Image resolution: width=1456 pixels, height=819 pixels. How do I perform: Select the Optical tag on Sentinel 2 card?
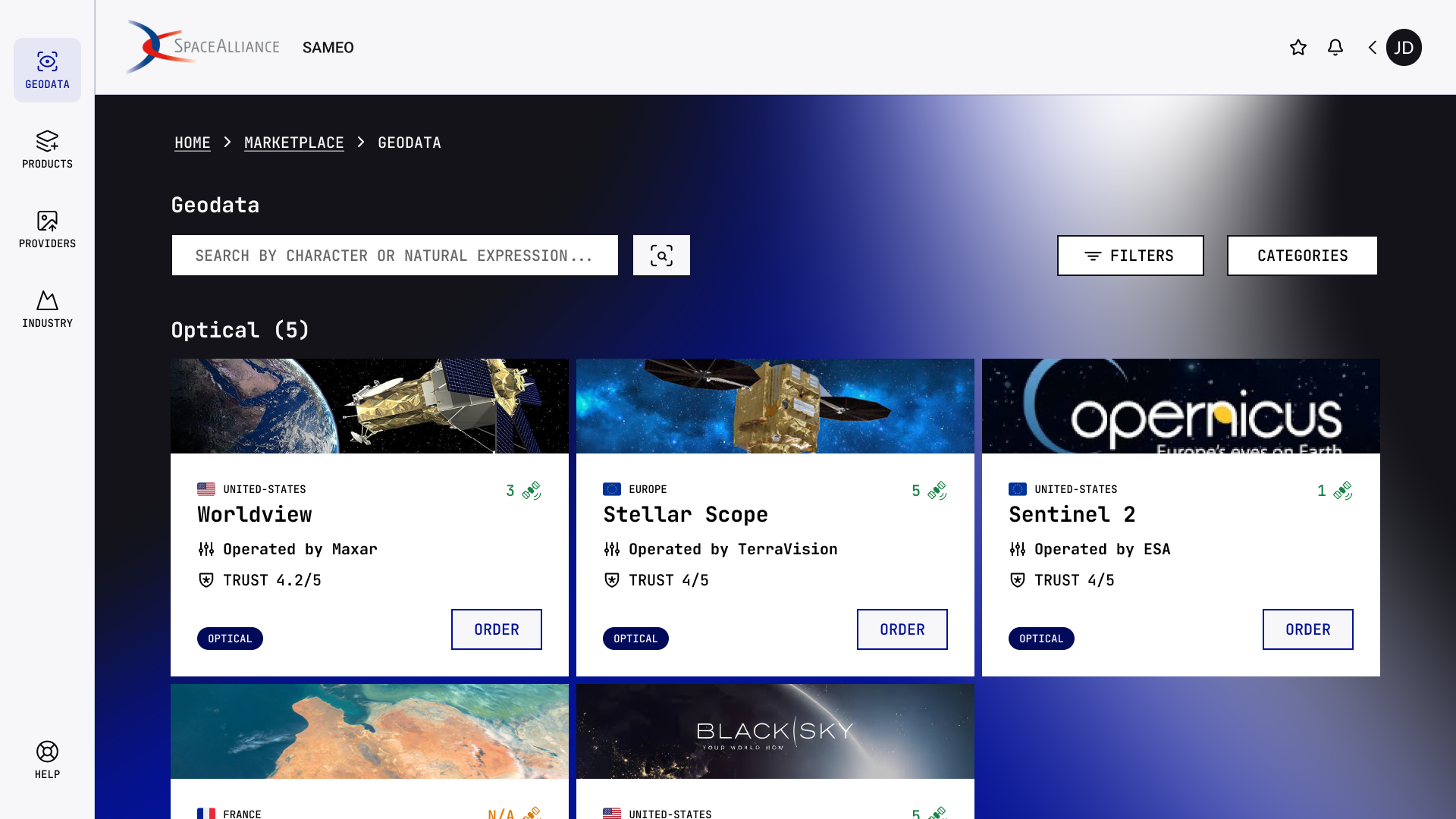tap(1041, 639)
